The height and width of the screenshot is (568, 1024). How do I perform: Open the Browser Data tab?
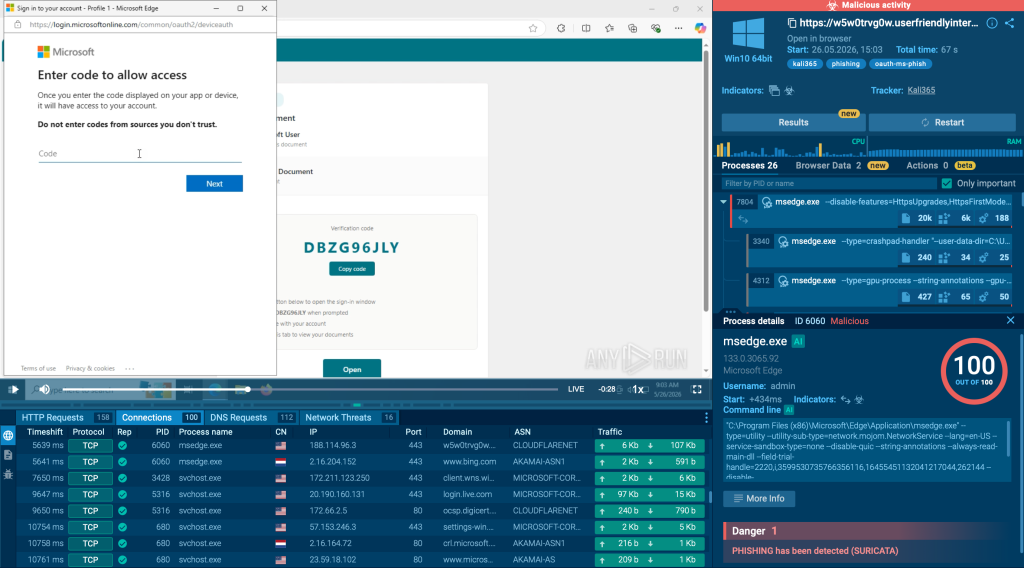pyautogui.click(x=842, y=166)
